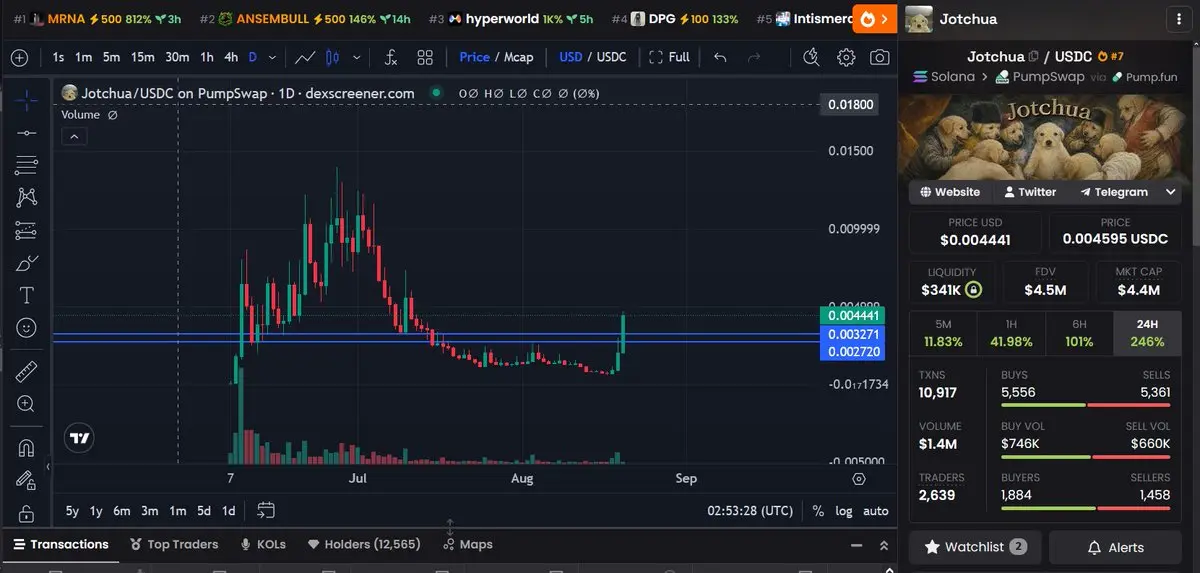Open quick search in chart toolbar

pyautogui.click(x=812, y=58)
